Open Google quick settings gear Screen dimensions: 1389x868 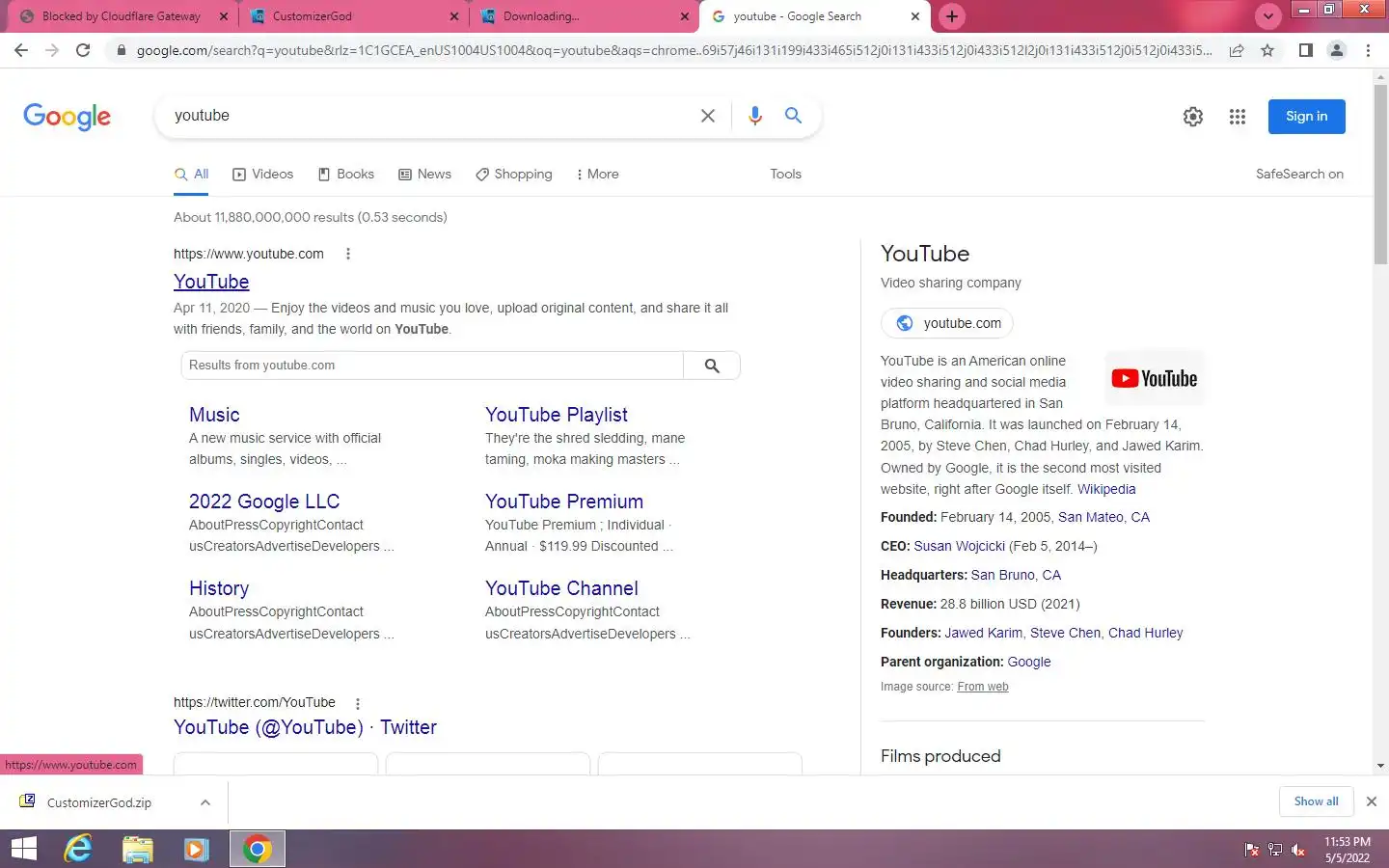pos(1193,117)
